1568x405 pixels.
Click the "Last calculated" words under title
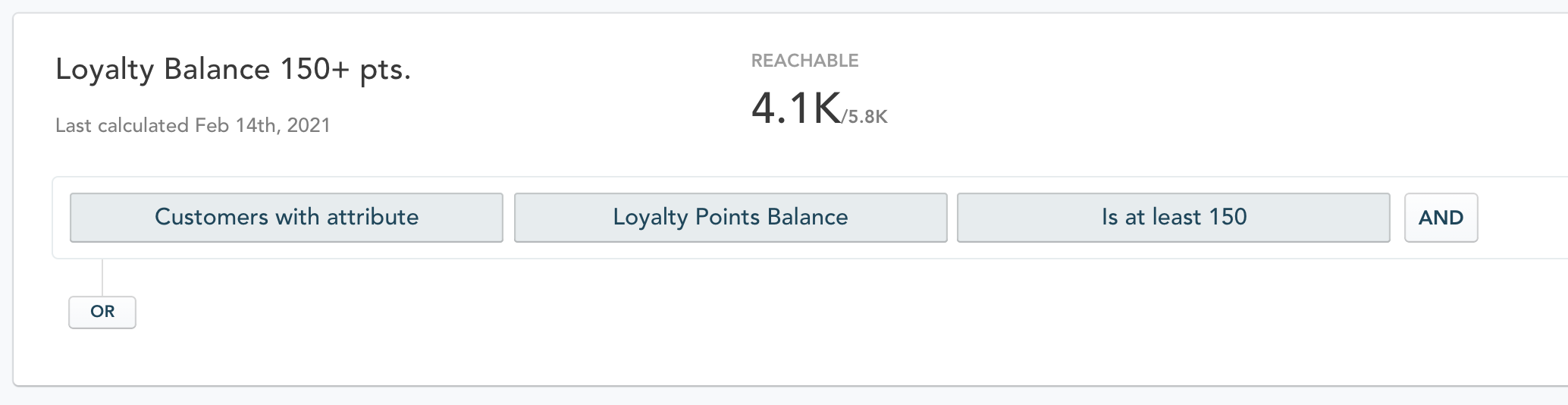pyautogui.click(x=121, y=125)
